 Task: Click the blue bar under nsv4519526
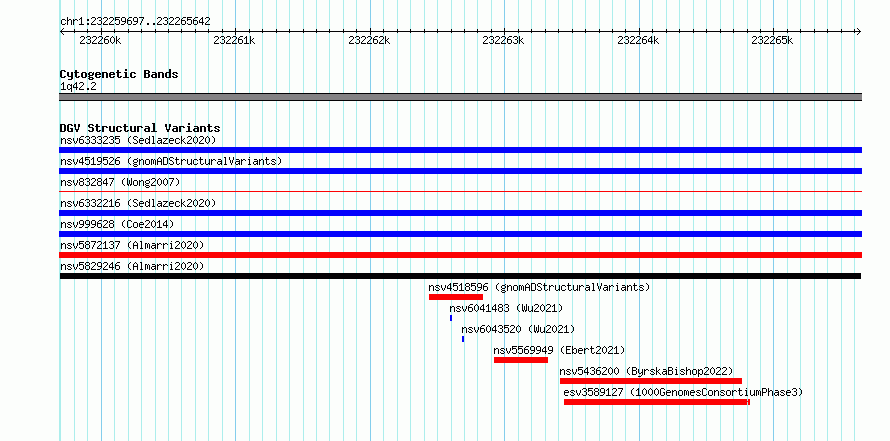point(460,171)
